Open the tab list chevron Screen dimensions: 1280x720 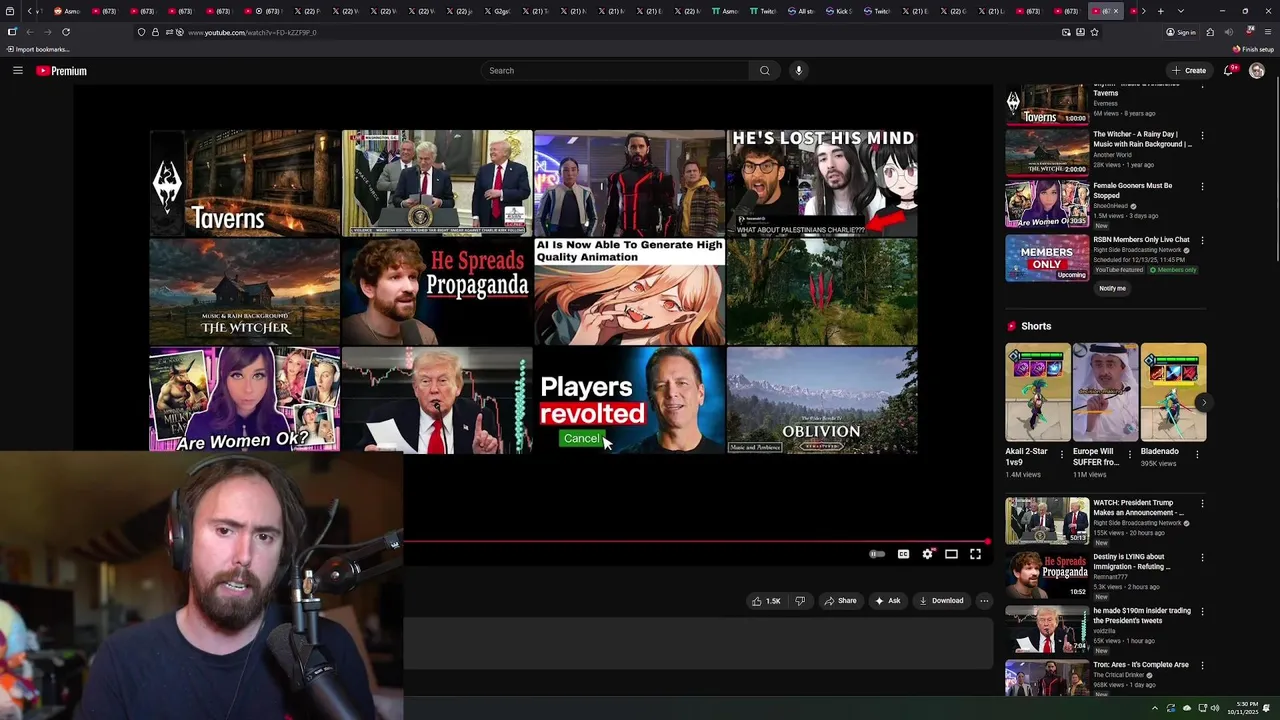tap(1181, 11)
